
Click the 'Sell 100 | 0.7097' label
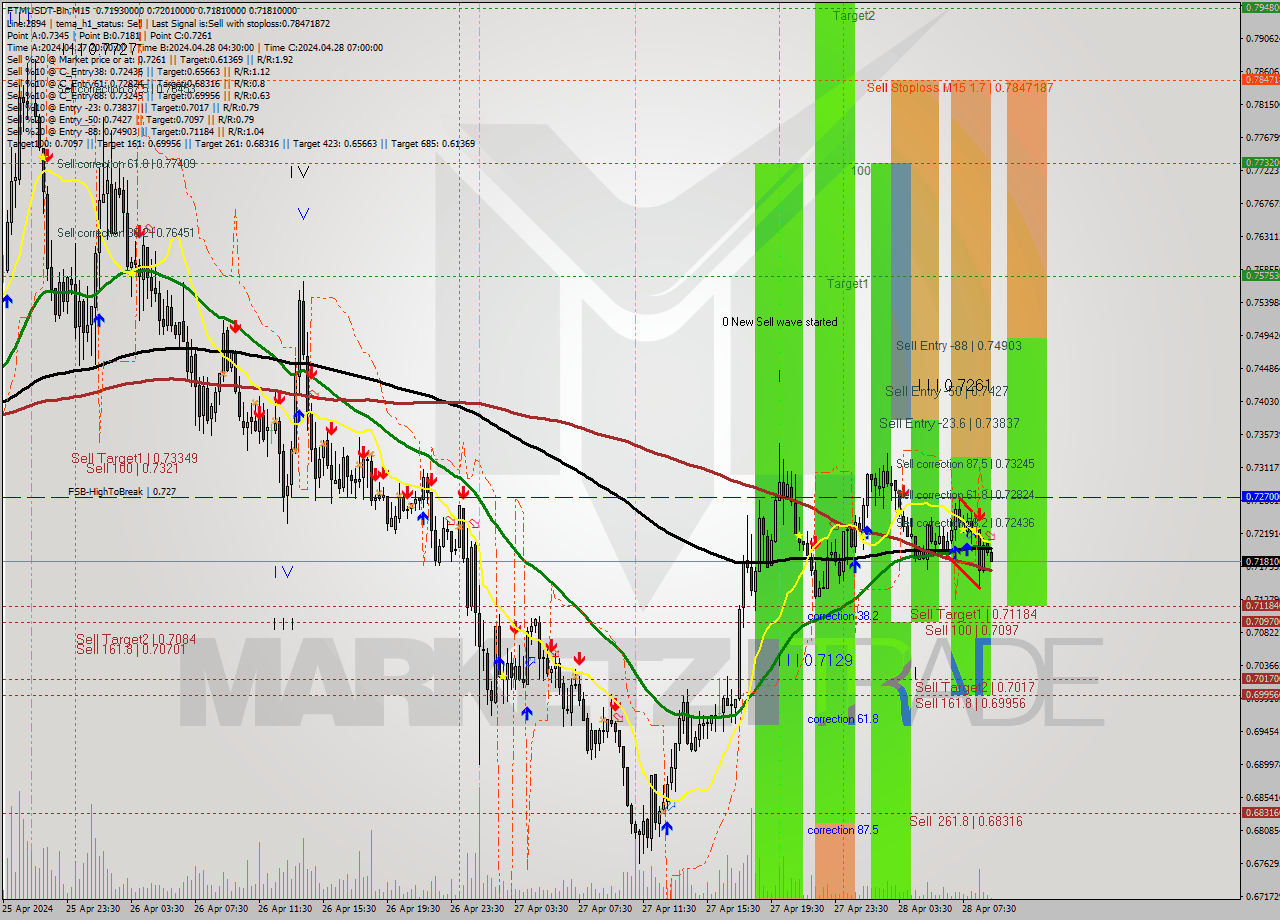click(x=971, y=630)
